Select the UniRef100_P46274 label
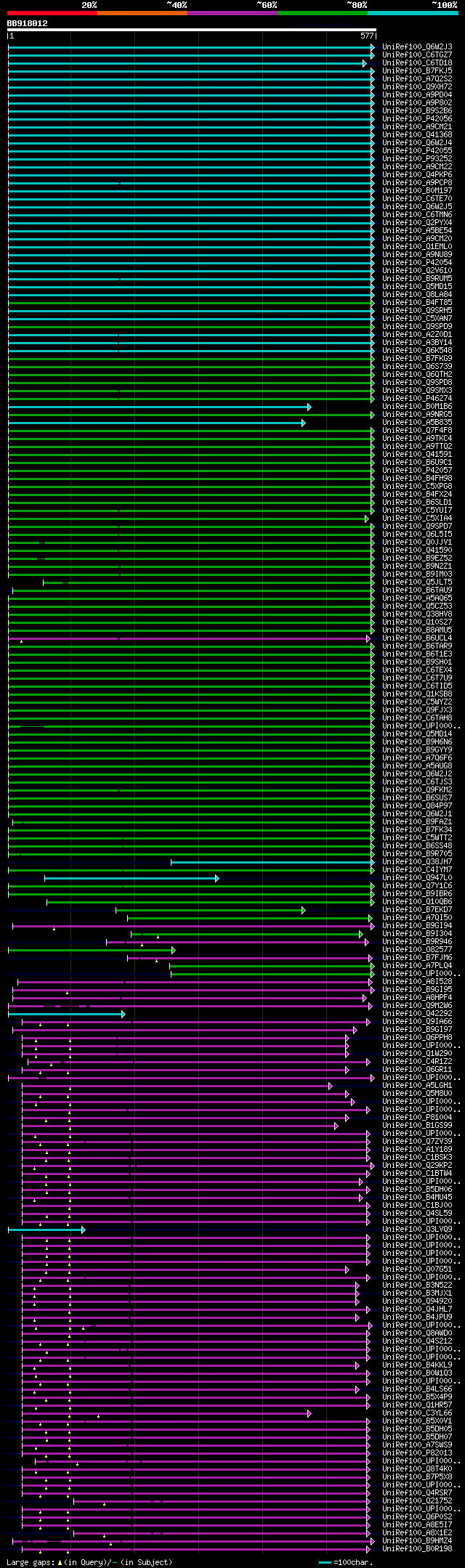This screenshot has width=465, height=1568. click(417, 398)
